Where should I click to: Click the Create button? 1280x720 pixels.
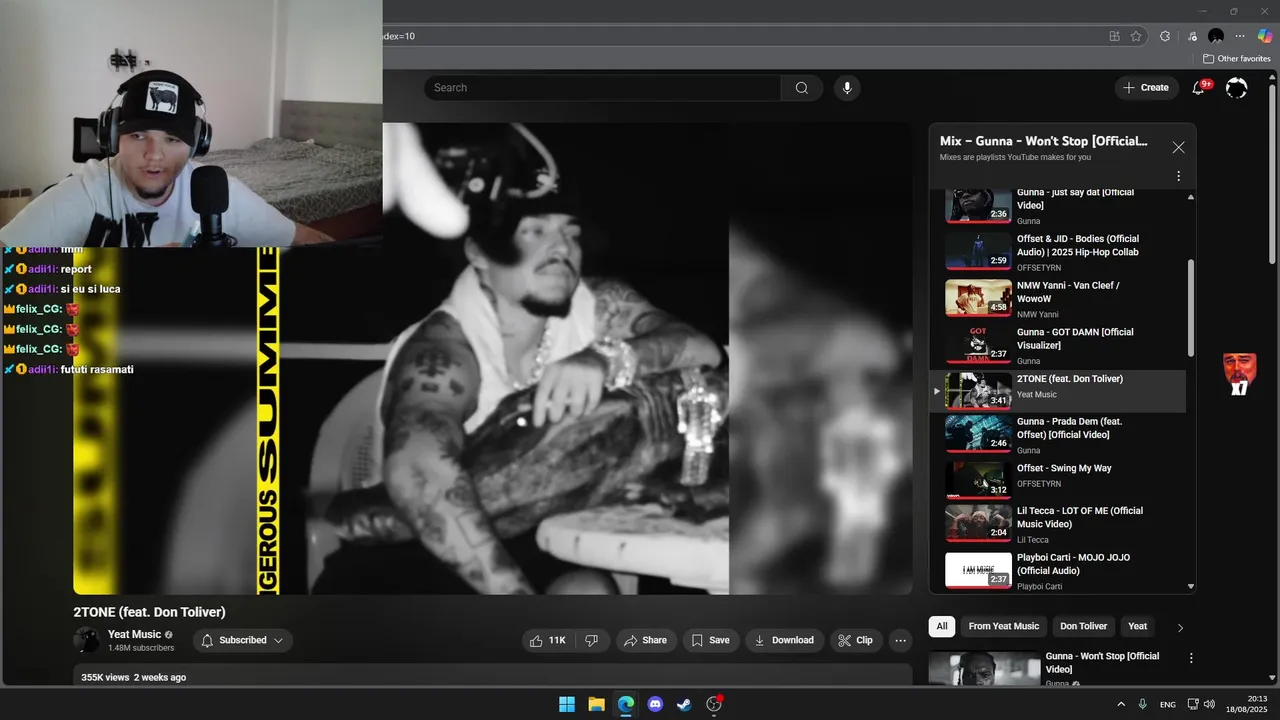point(1146,88)
